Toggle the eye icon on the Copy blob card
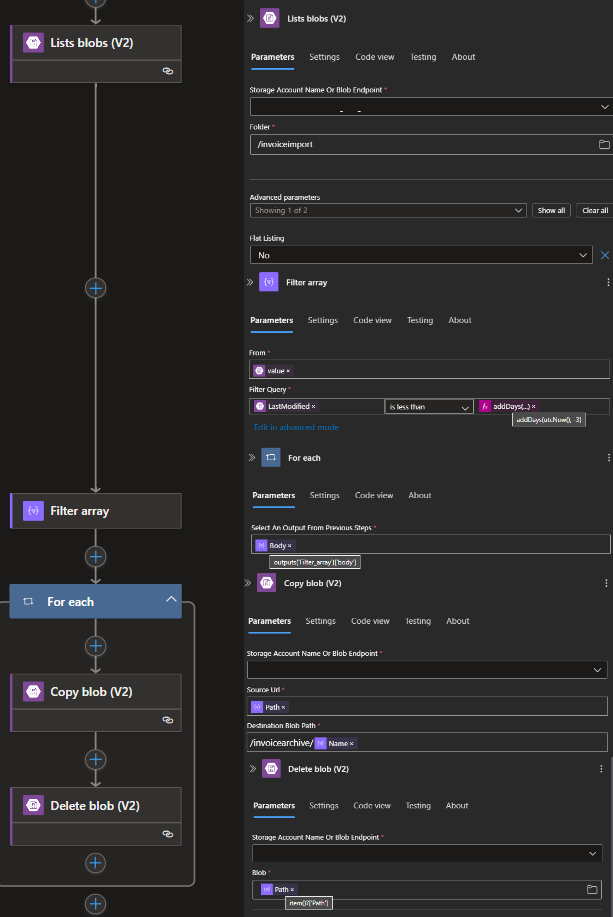 pos(167,719)
